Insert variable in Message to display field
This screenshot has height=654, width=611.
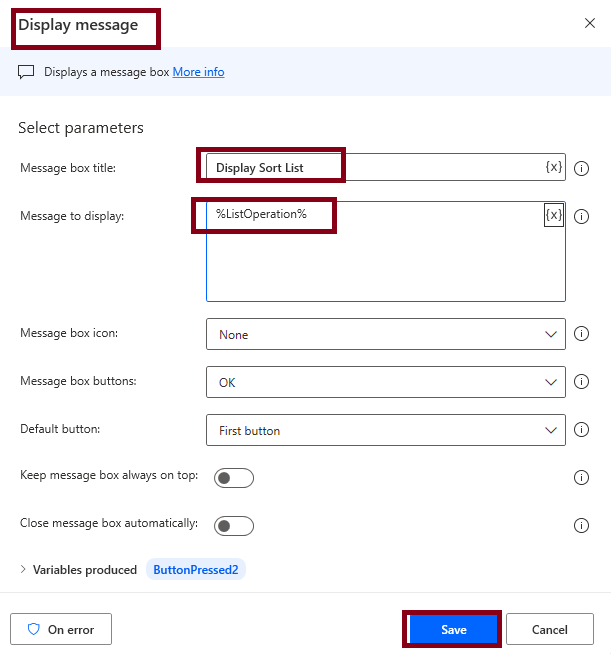pos(553,215)
